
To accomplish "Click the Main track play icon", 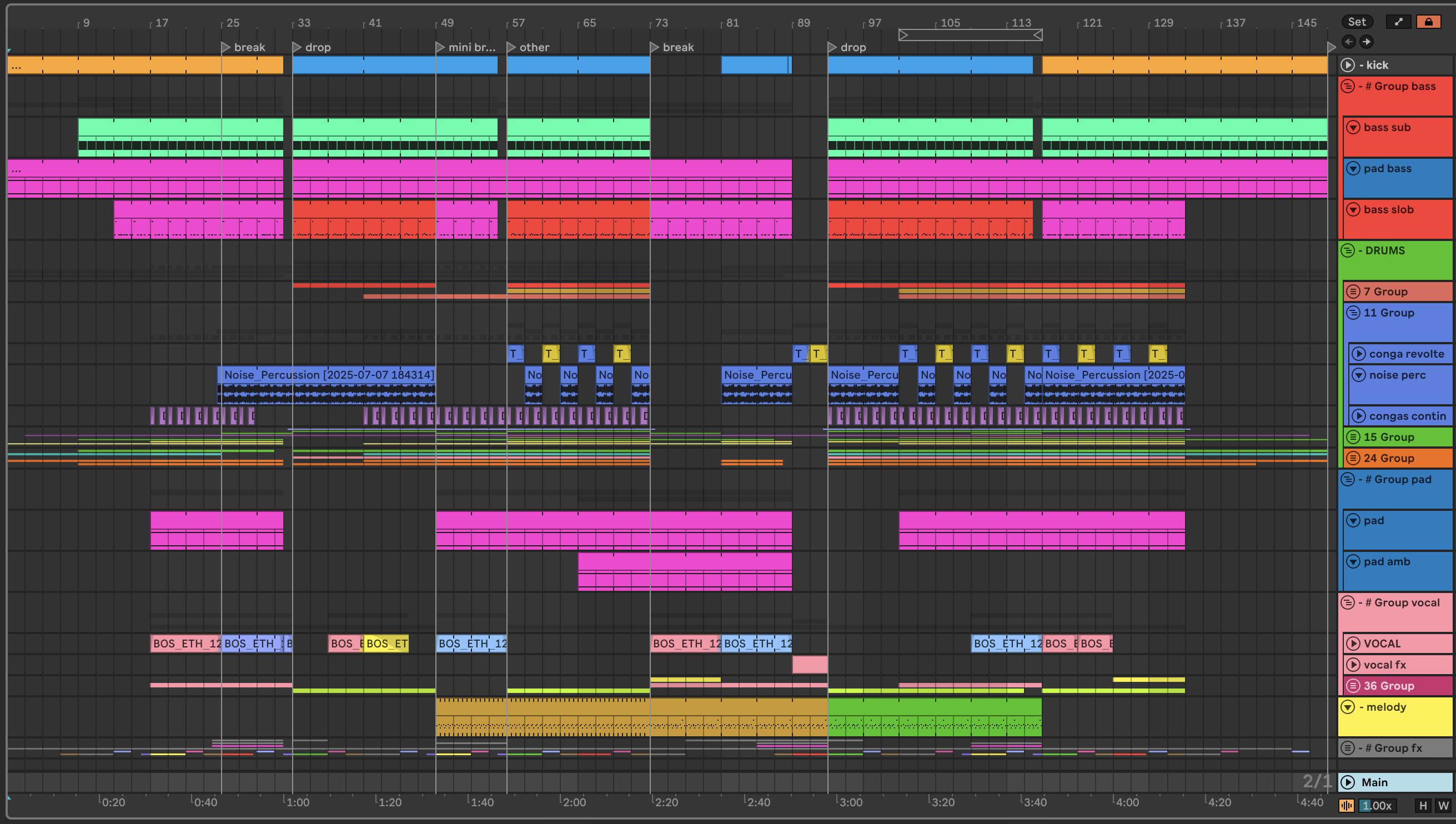I will [x=1348, y=782].
